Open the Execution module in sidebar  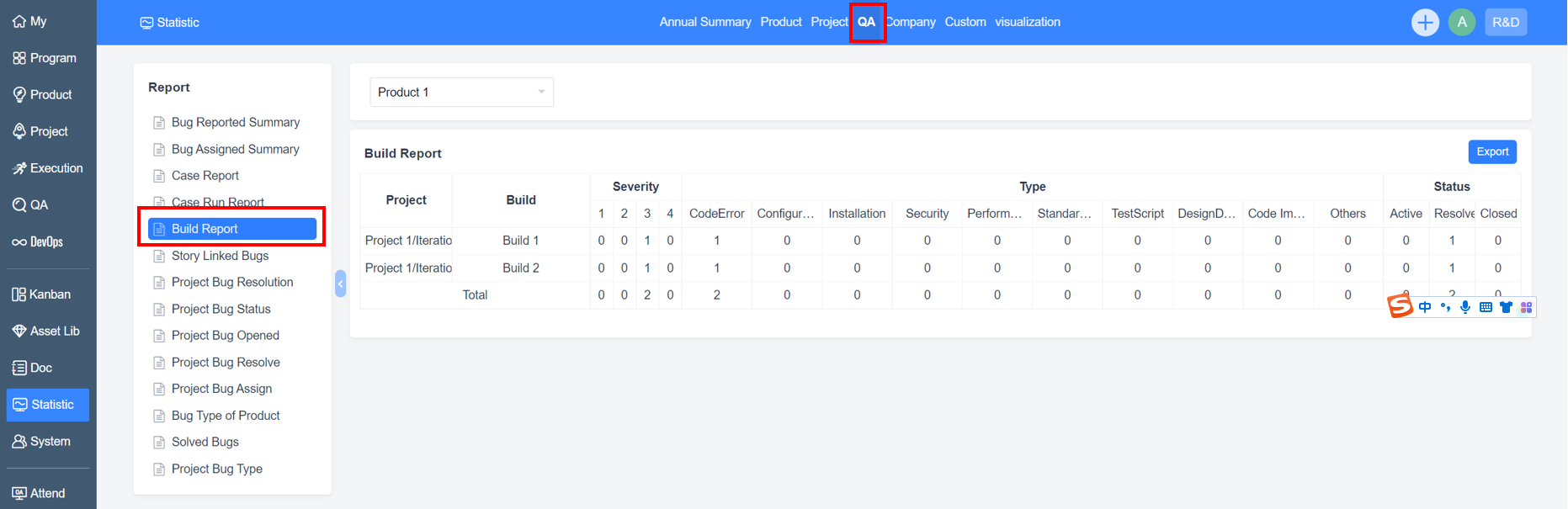[48, 168]
